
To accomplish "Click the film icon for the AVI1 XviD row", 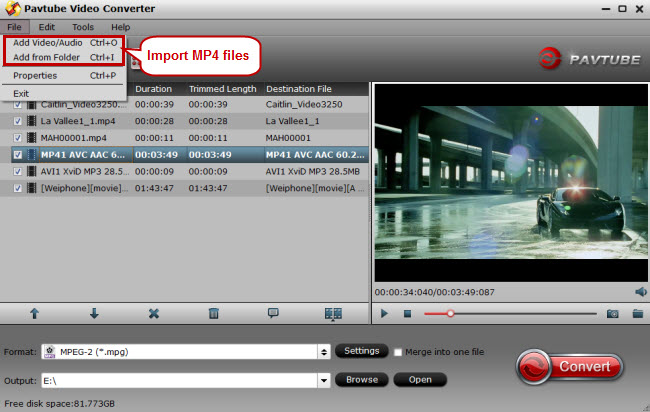I will 32,171.
